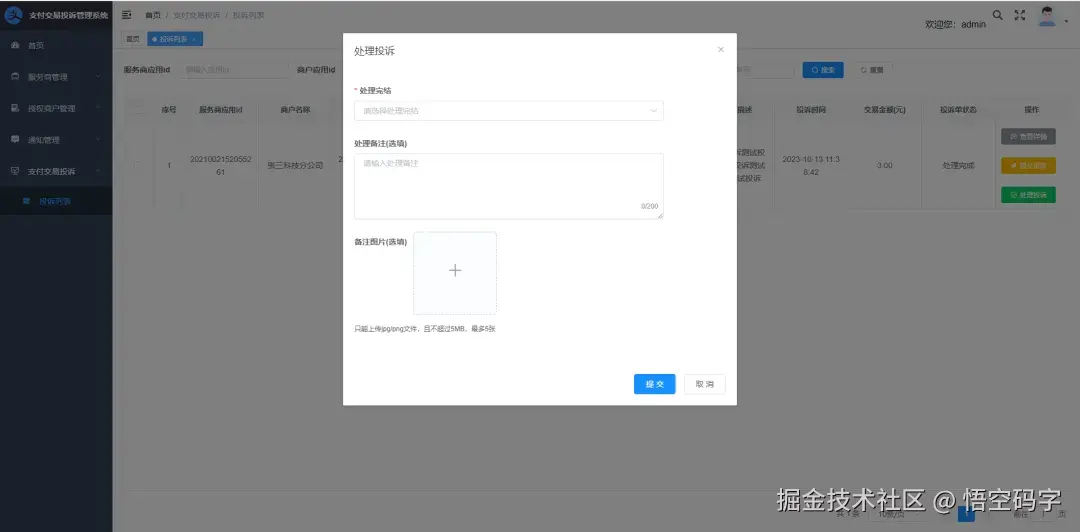Close the 投诉列表 page tab
Screen dimensions: 1080x532
(194, 39)
